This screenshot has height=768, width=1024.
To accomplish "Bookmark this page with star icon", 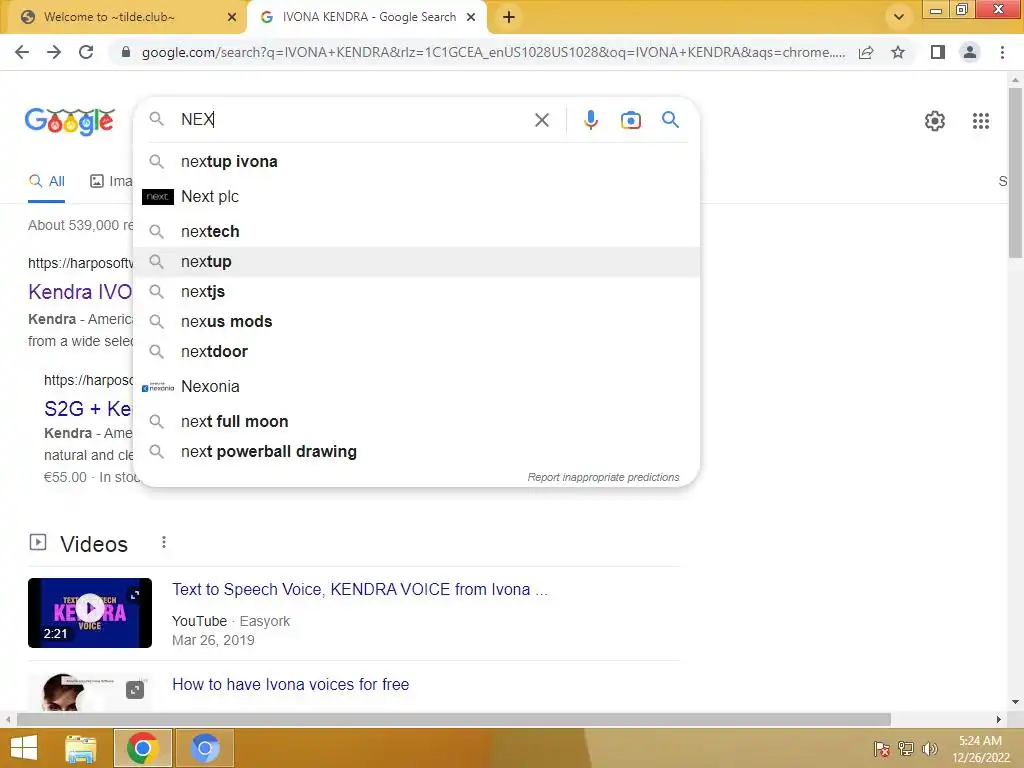I will (x=898, y=52).
